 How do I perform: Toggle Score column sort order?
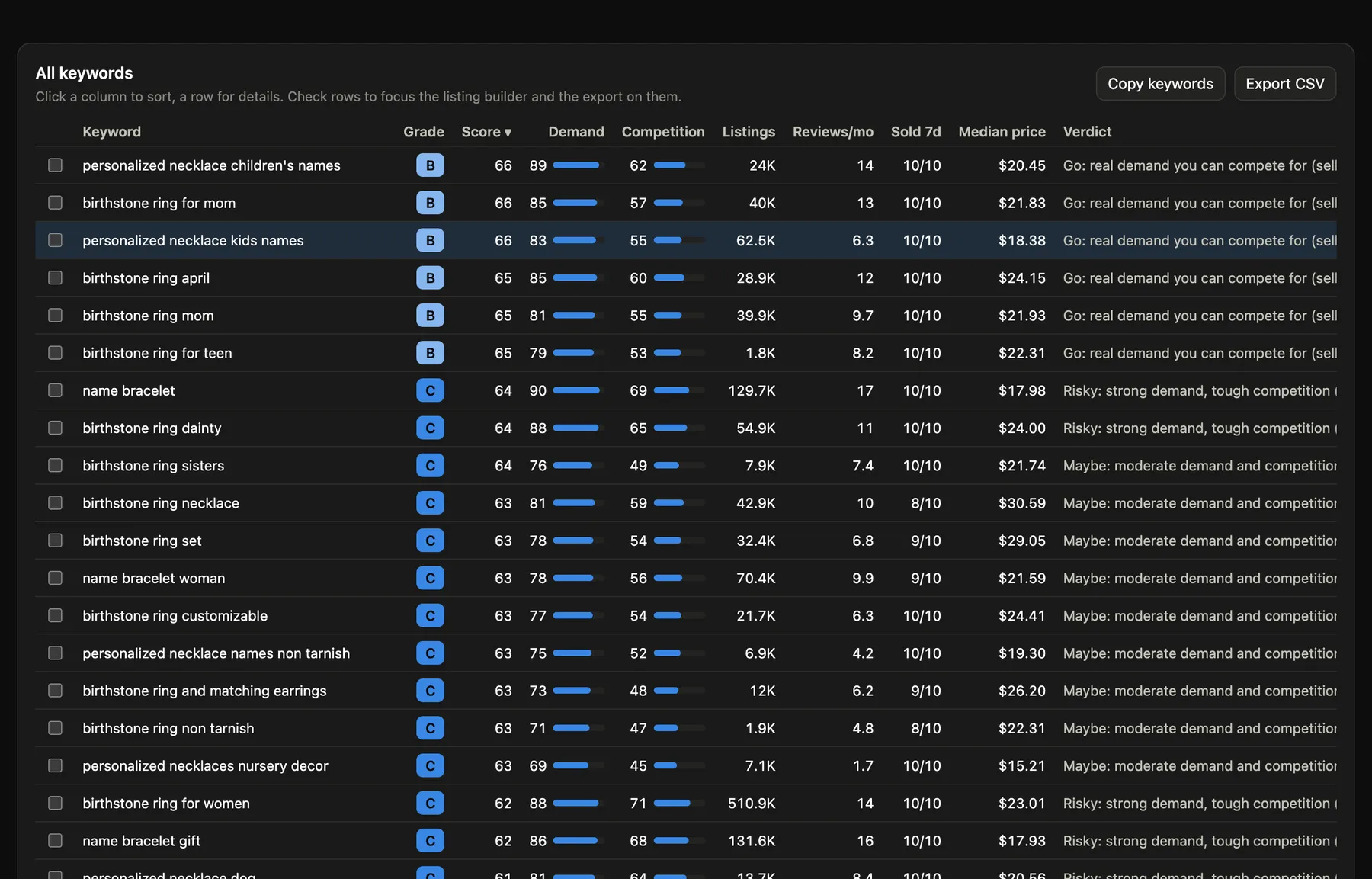[x=486, y=132]
